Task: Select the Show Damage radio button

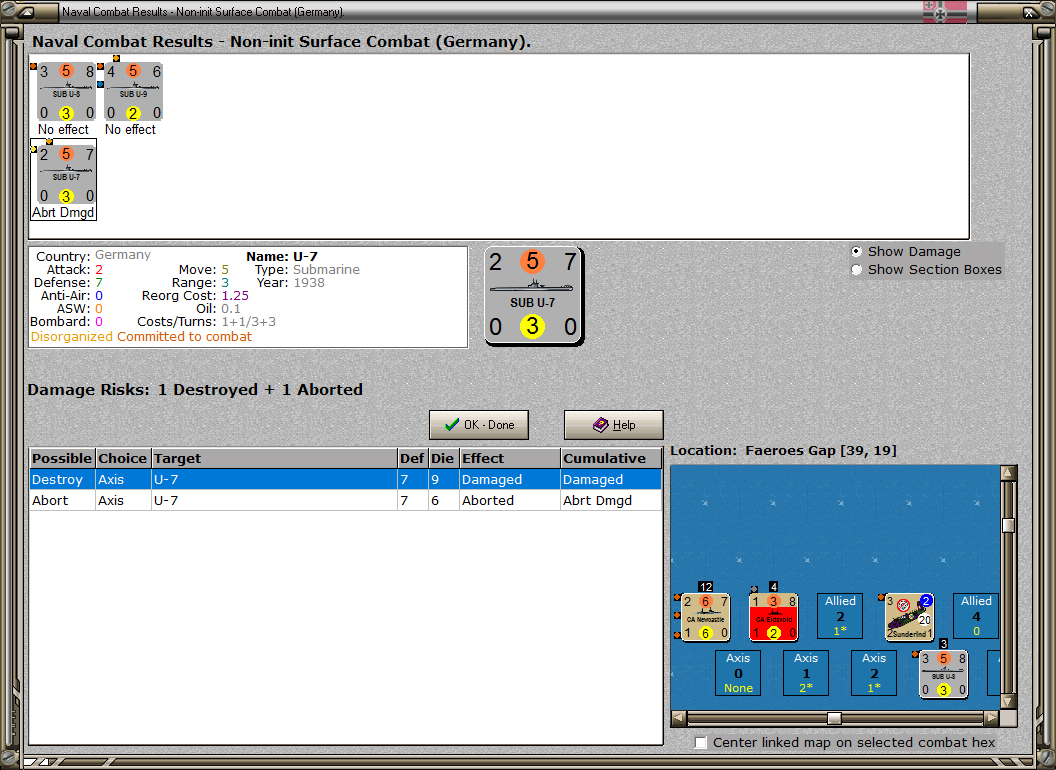Action: pos(857,251)
